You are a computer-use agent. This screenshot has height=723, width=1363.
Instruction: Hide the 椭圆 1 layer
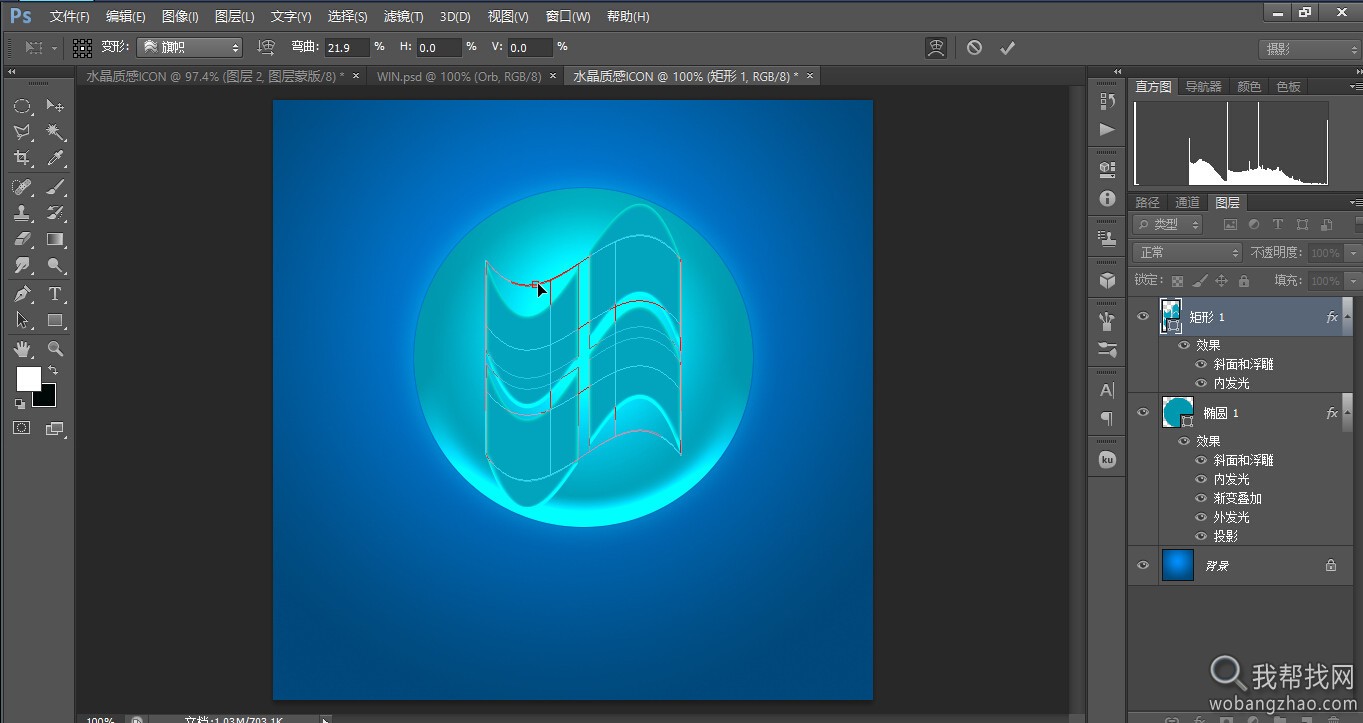click(1143, 412)
